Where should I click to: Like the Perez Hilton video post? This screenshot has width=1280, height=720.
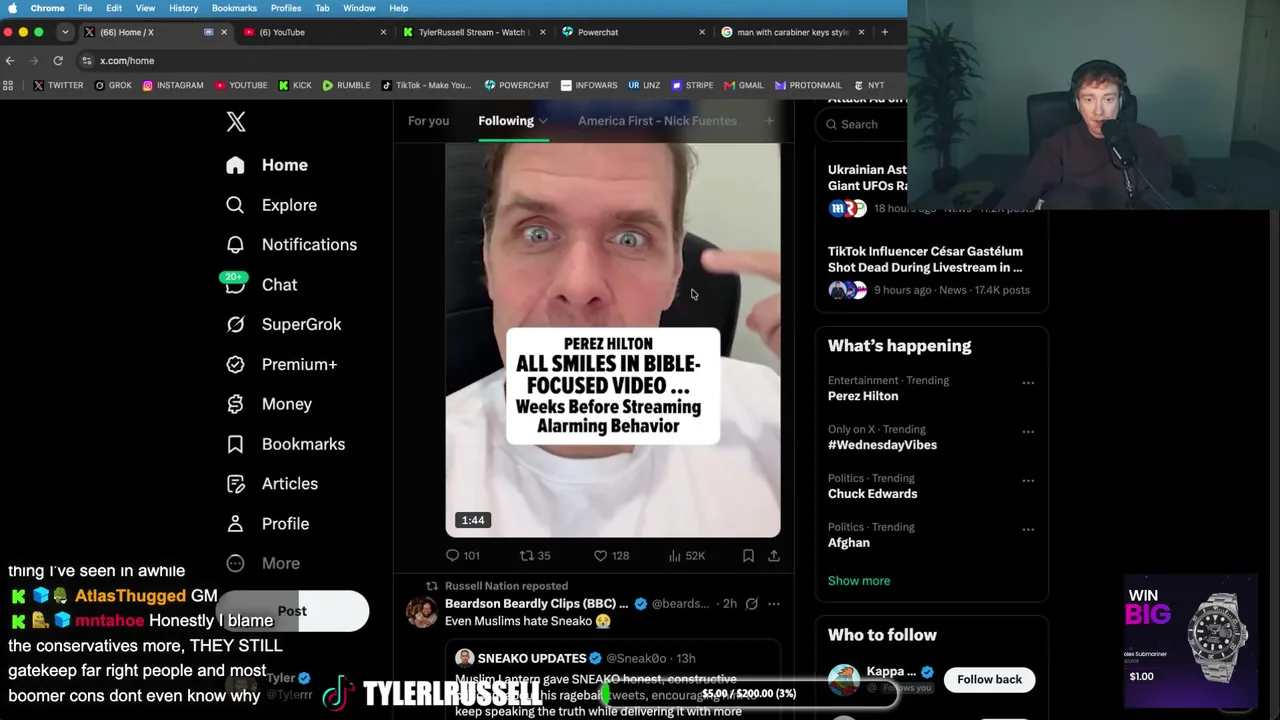click(x=611, y=556)
